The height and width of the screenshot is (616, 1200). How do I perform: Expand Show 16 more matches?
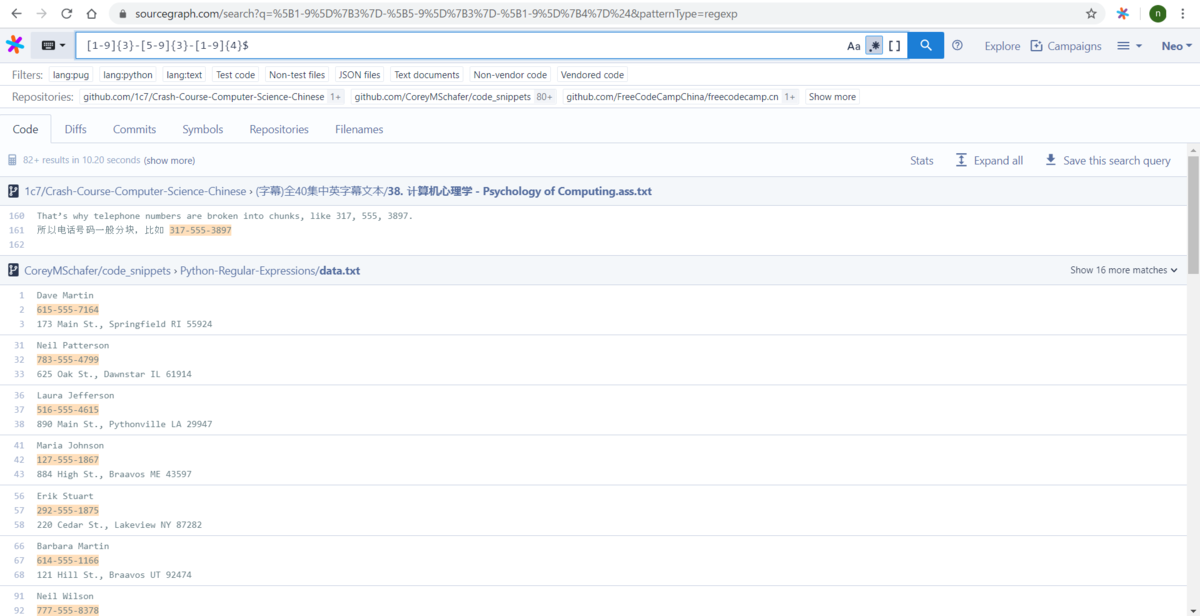coord(1123,270)
